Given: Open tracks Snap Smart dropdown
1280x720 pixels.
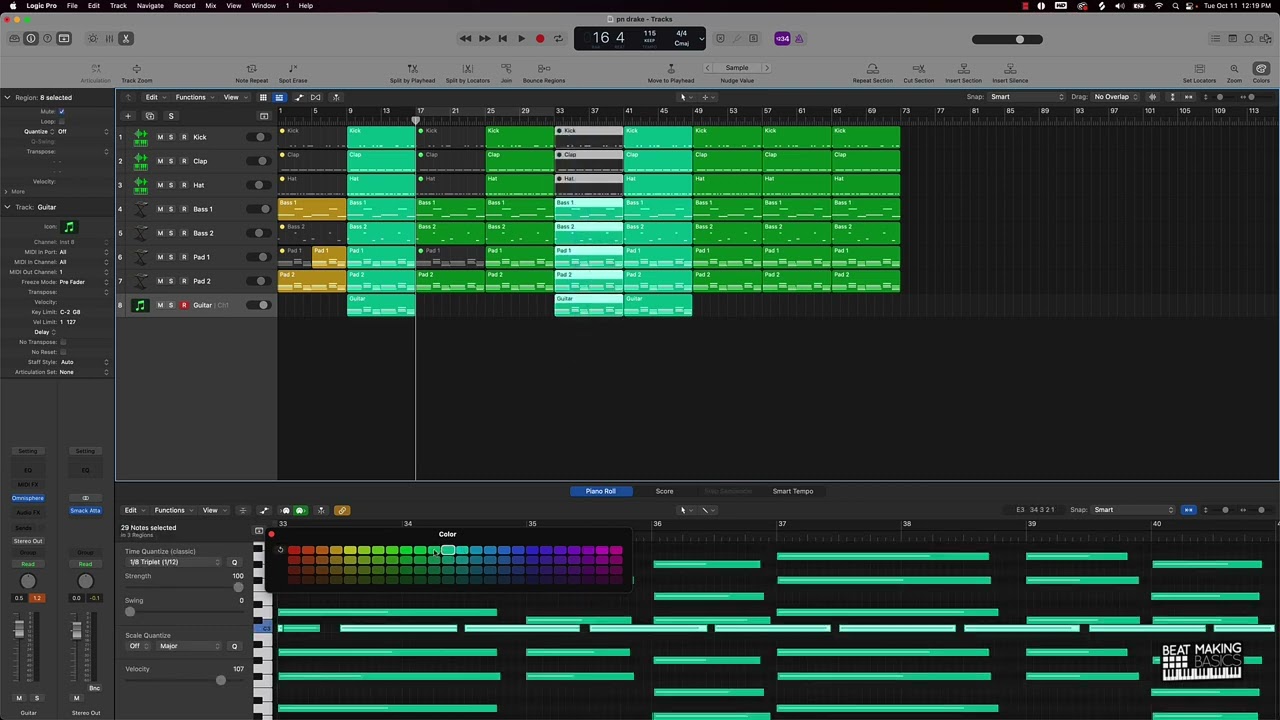Looking at the screenshot, I should tap(1027, 97).
